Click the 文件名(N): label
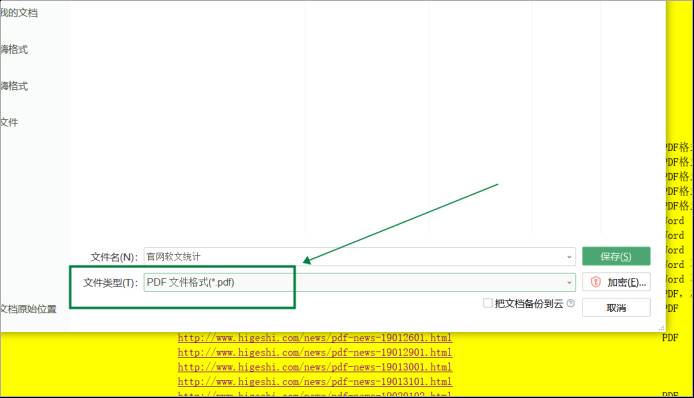 click(x=114, y=257)
